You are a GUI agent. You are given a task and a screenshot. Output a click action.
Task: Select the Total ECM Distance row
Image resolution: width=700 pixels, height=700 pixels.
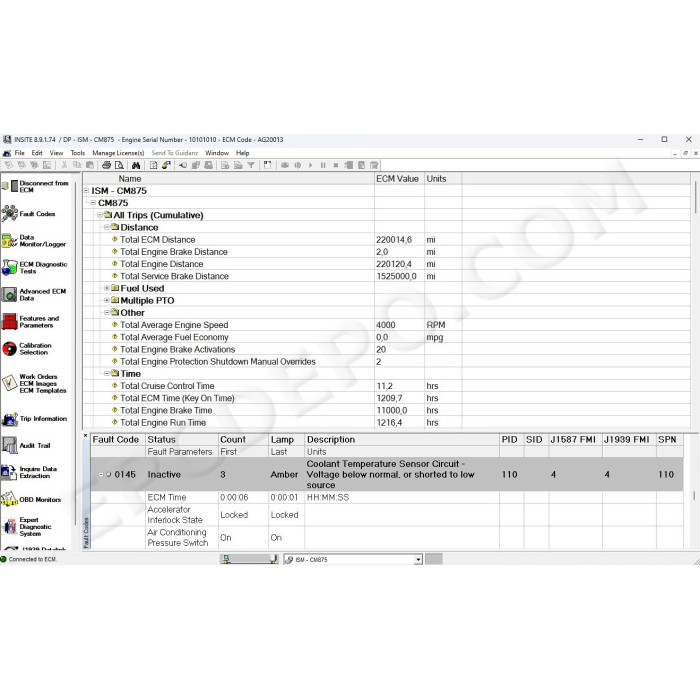[x=387, y=239]
